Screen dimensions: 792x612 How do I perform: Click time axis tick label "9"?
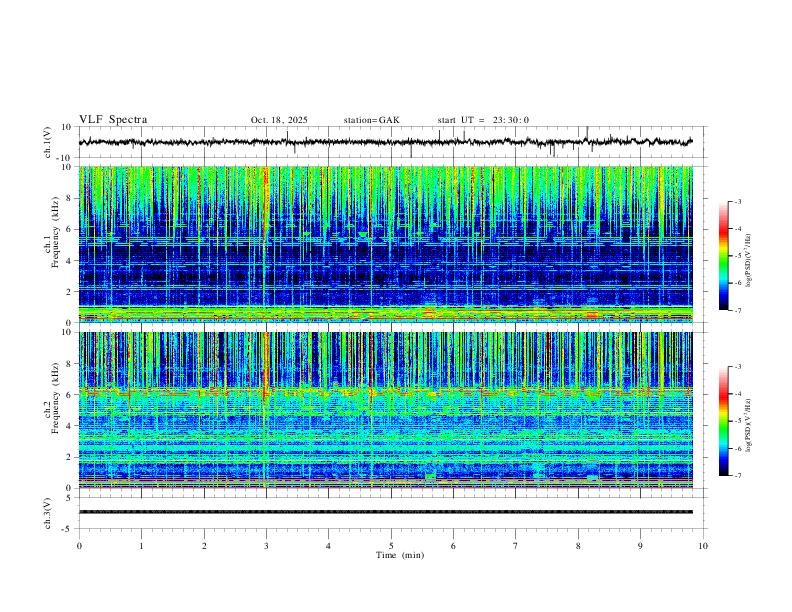[x=640, y=546]
